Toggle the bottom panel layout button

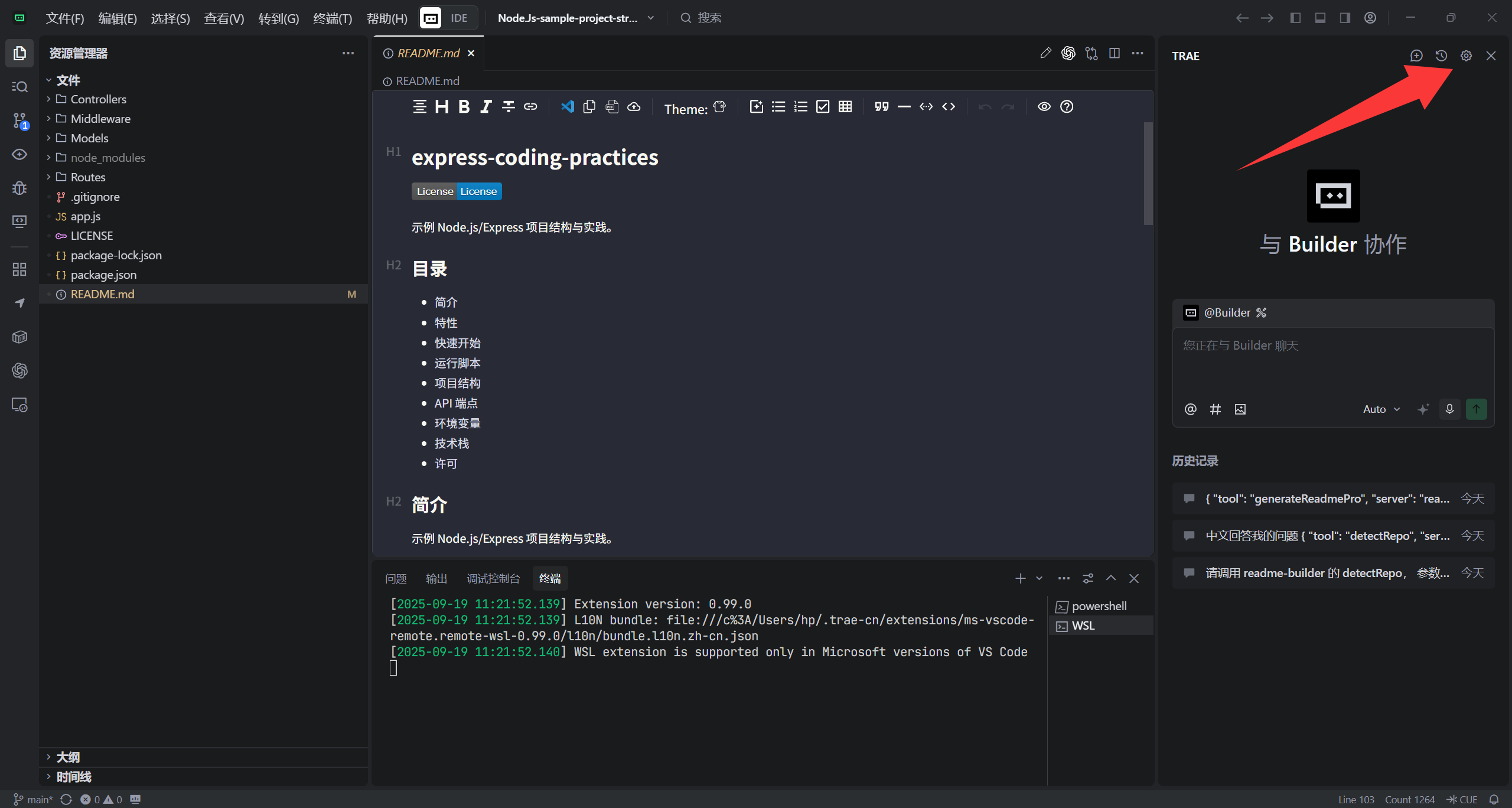point(1319,18)
